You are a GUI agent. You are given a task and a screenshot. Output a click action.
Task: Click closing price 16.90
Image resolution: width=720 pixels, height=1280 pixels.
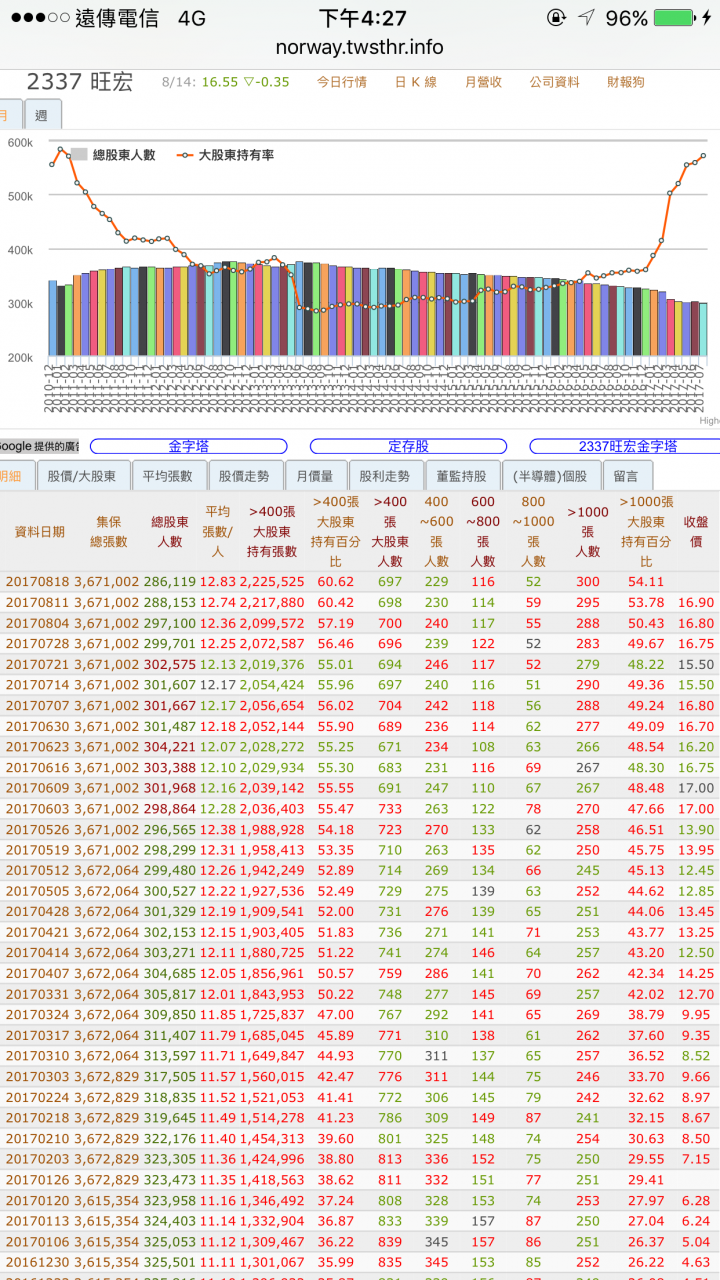[x=696, y=602]
